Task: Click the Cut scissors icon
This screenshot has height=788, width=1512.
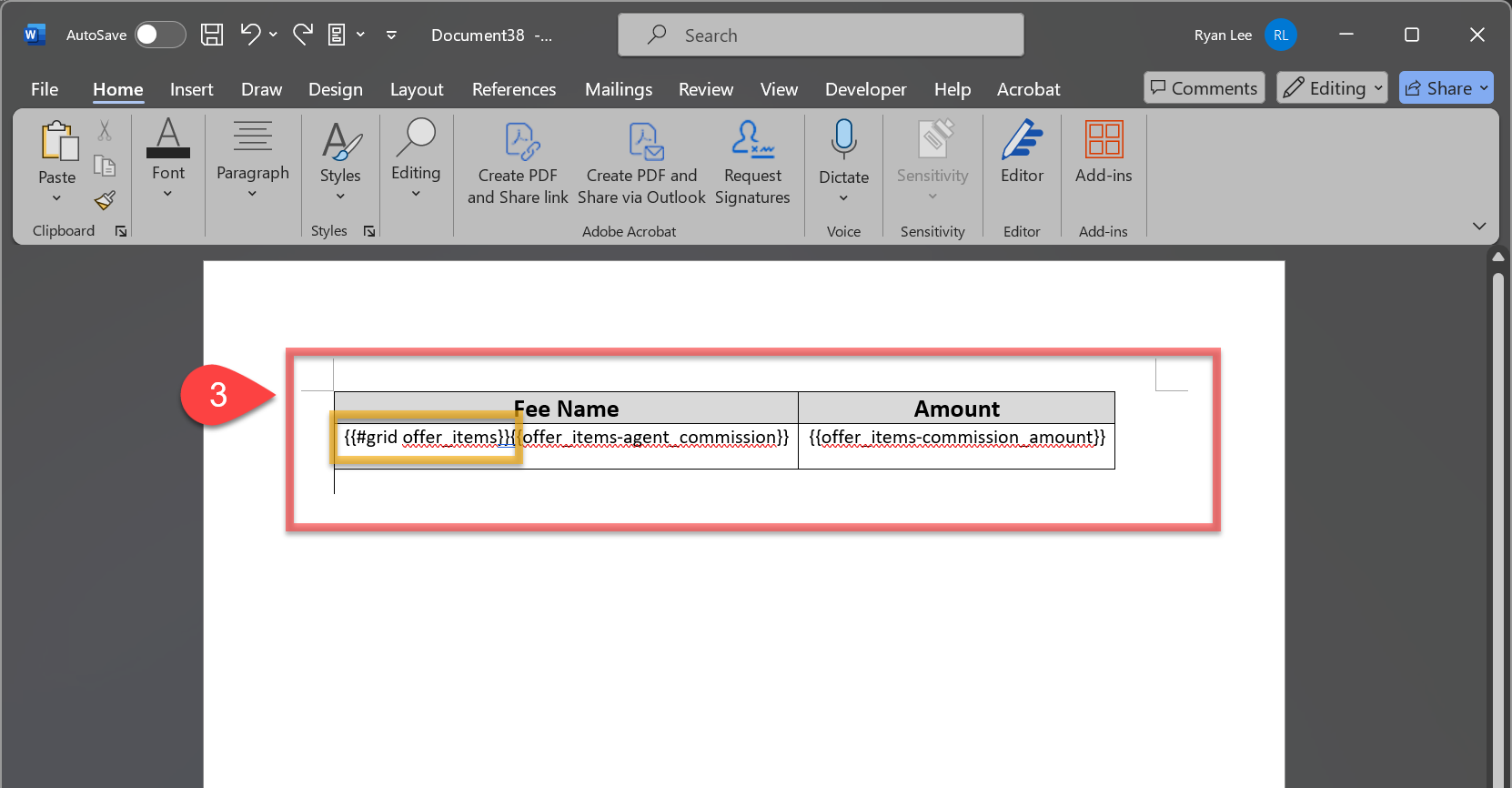Action: pyautogui.click(x=105, y=131)
